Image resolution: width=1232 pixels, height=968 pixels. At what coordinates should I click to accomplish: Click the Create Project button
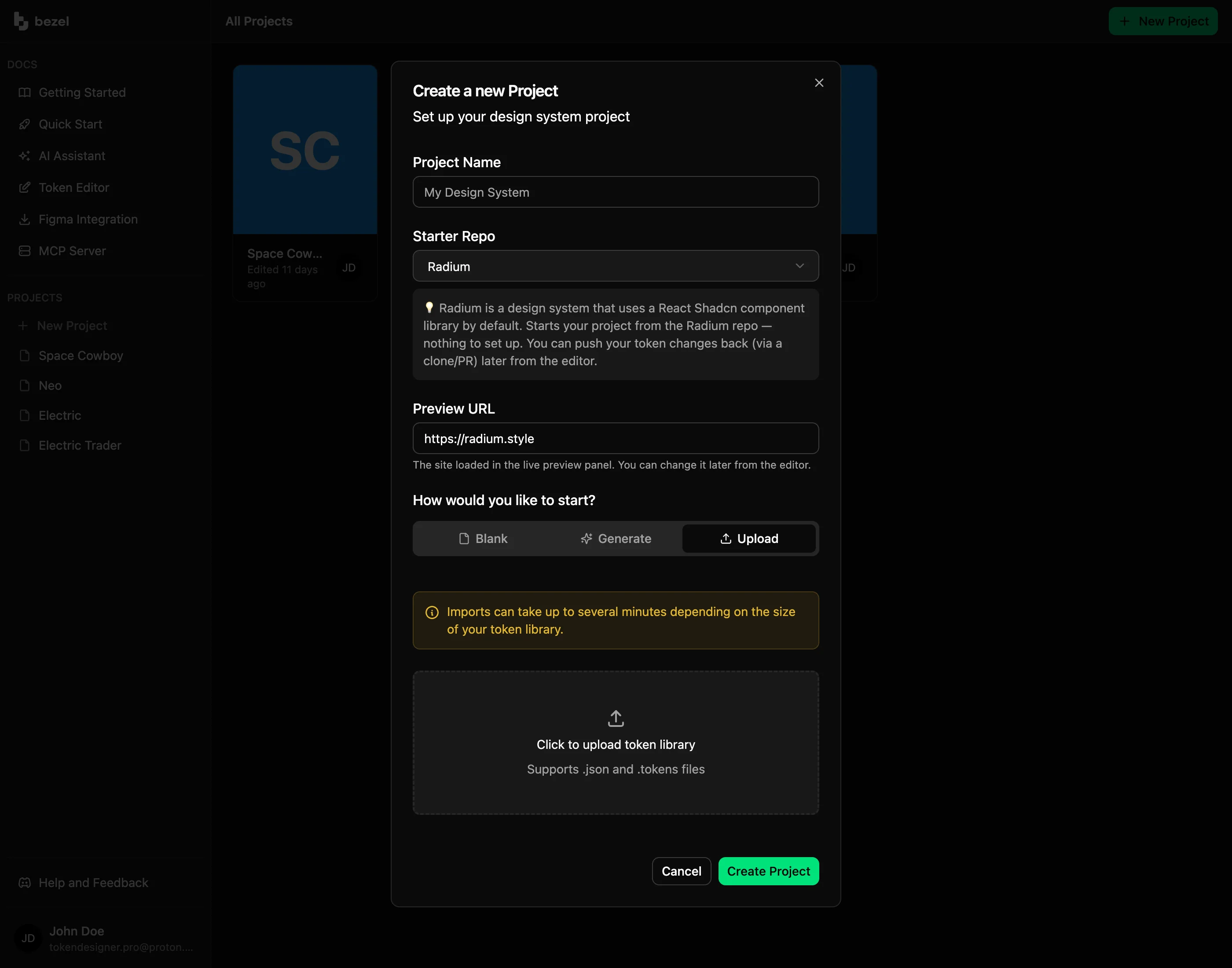pyautogui.click(x=768, y=871)
